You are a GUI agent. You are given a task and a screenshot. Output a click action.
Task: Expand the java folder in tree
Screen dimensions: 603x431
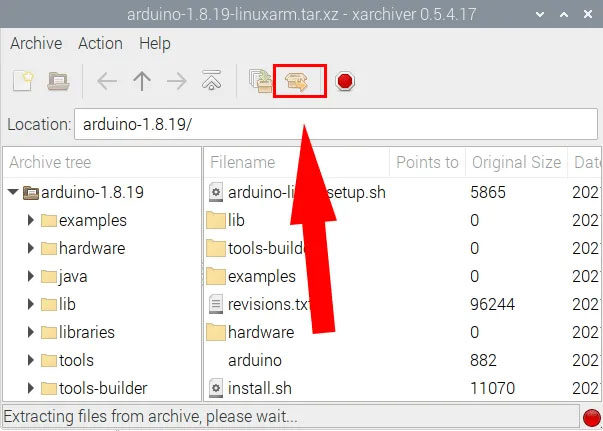point(31,276)
